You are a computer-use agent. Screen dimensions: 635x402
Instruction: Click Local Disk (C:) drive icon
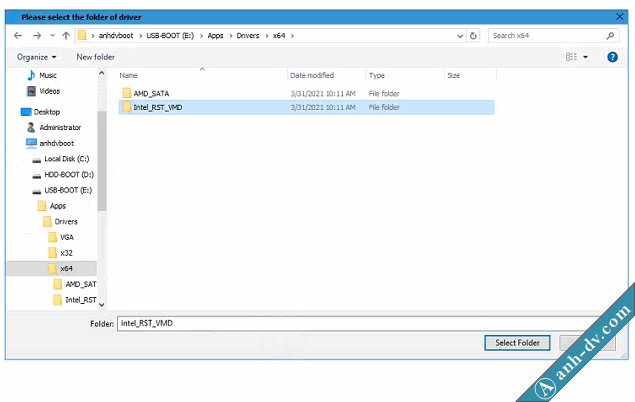click(36, 160)
